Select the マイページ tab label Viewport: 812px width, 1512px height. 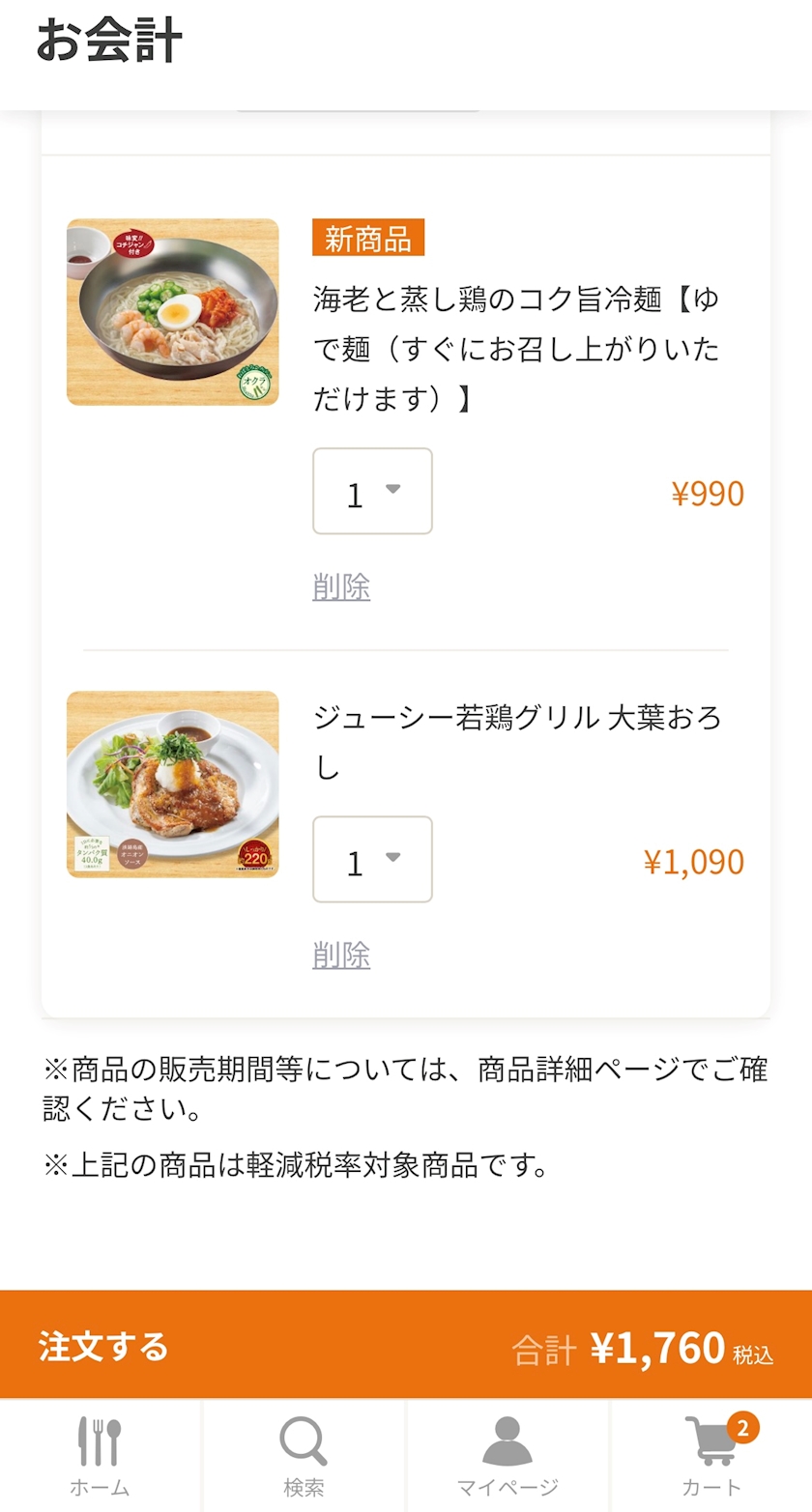click(x=507, y=1488)
